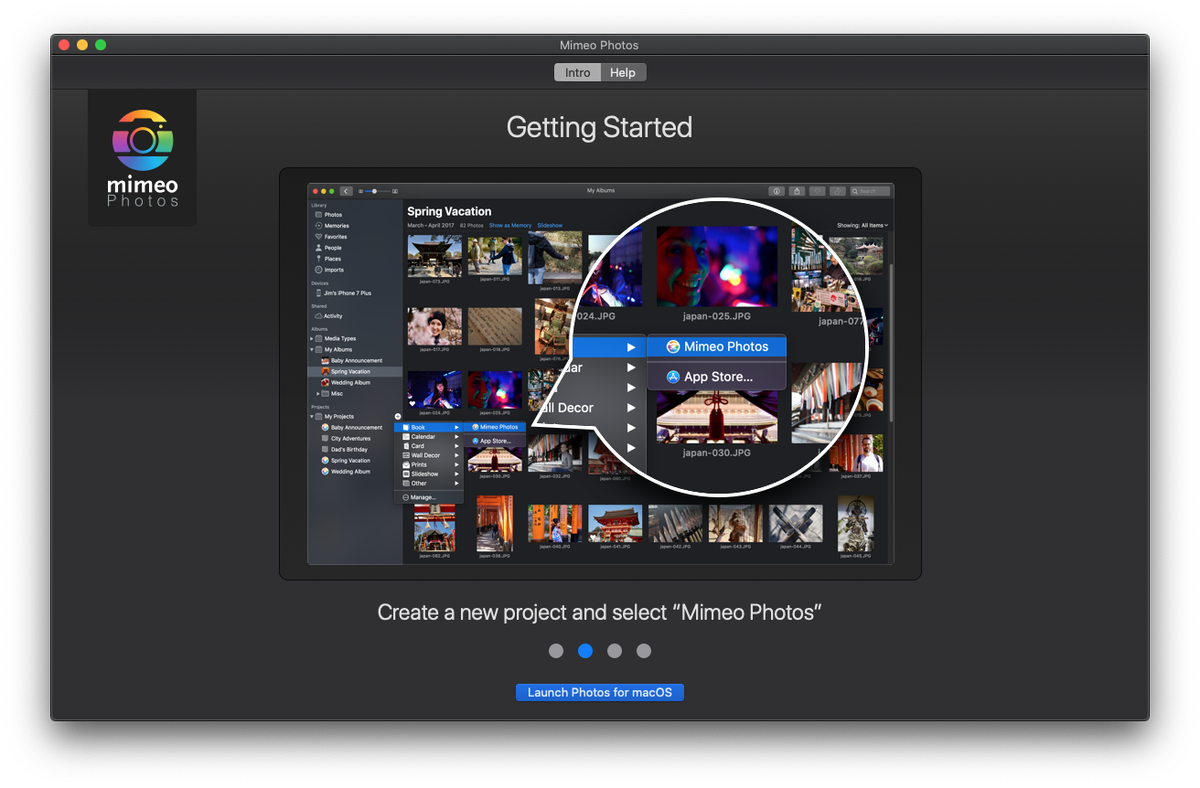Switch to the Intro tab
1200x788 pixels.
coord(577,72)
